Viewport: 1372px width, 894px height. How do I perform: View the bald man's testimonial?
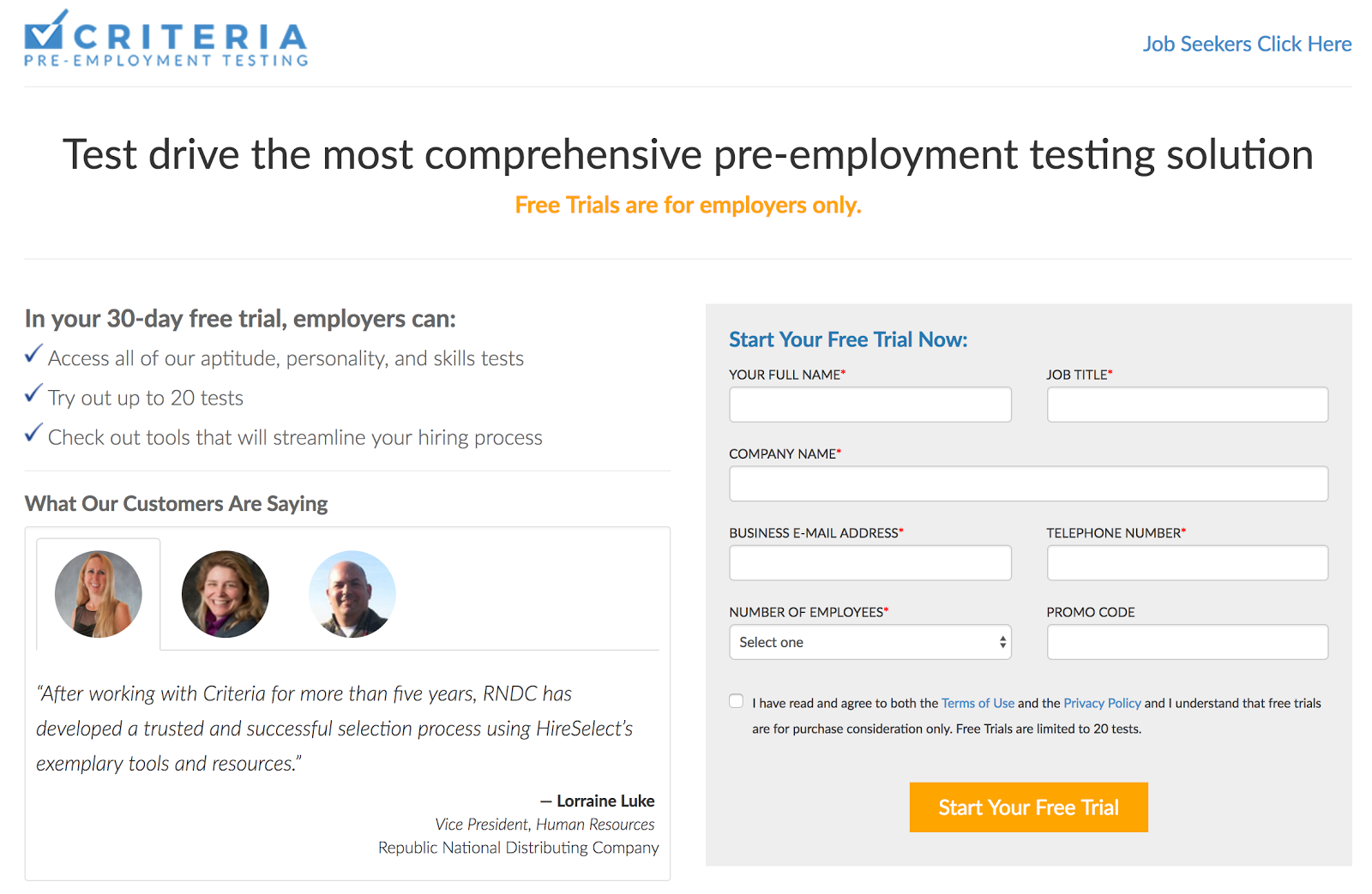click(x=352, y=594)
